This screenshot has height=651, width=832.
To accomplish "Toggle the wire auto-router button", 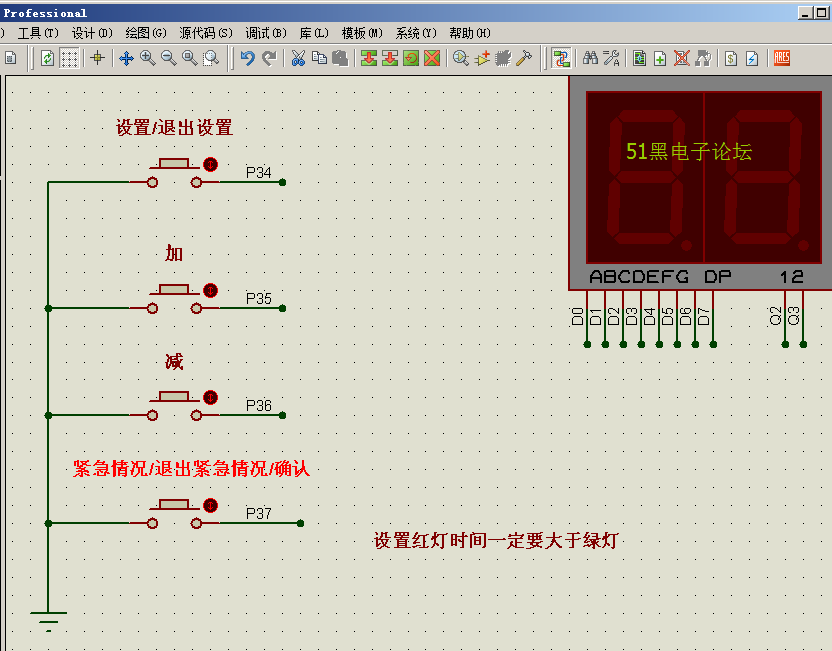I will (x=561, y=58).
